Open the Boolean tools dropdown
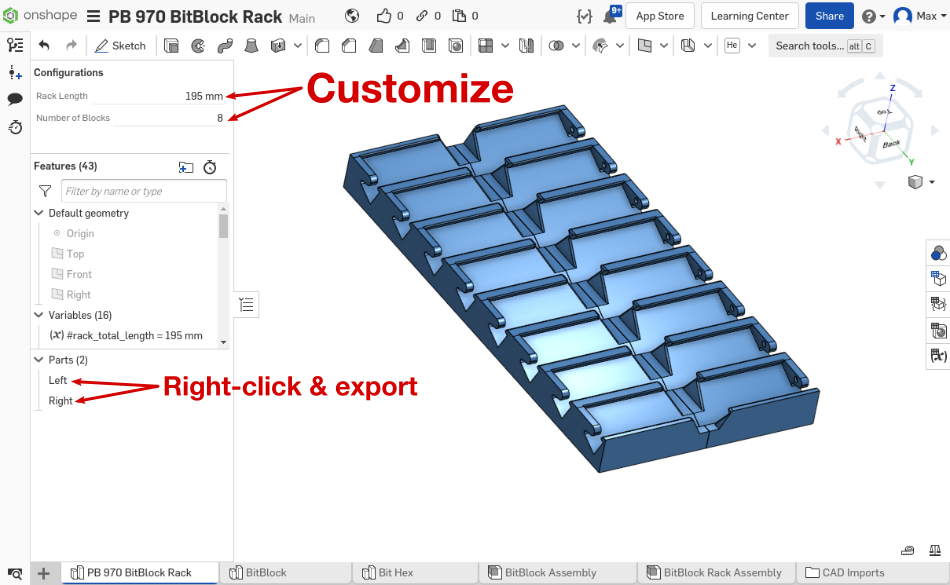950x585 pixels. (576, 45)
